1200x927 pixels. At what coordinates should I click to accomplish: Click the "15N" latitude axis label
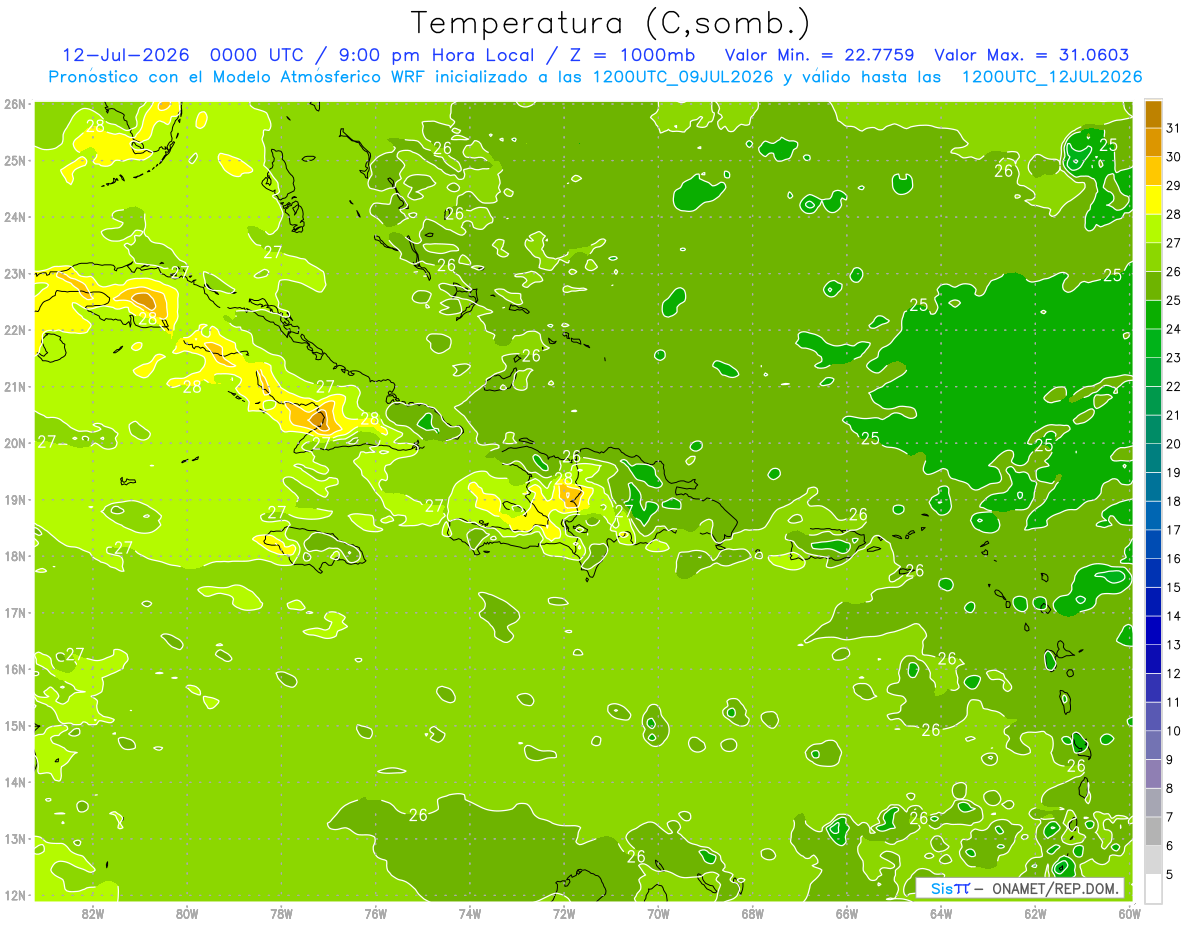point(14,726)
